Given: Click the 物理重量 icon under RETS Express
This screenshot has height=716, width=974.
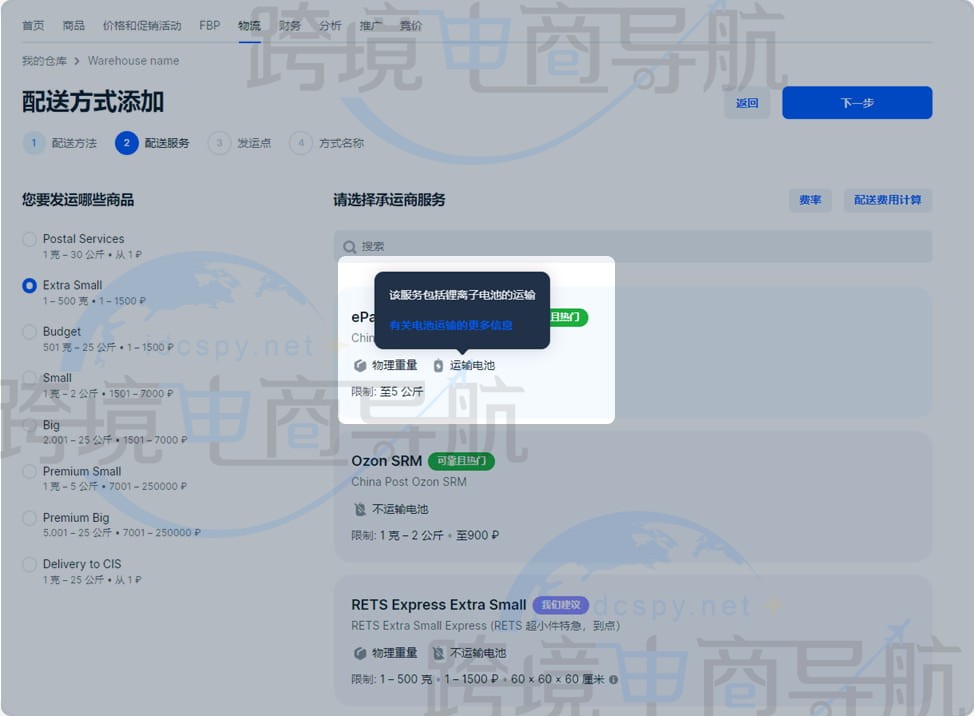Looking at the screenshot, I should tap(360, 652).
